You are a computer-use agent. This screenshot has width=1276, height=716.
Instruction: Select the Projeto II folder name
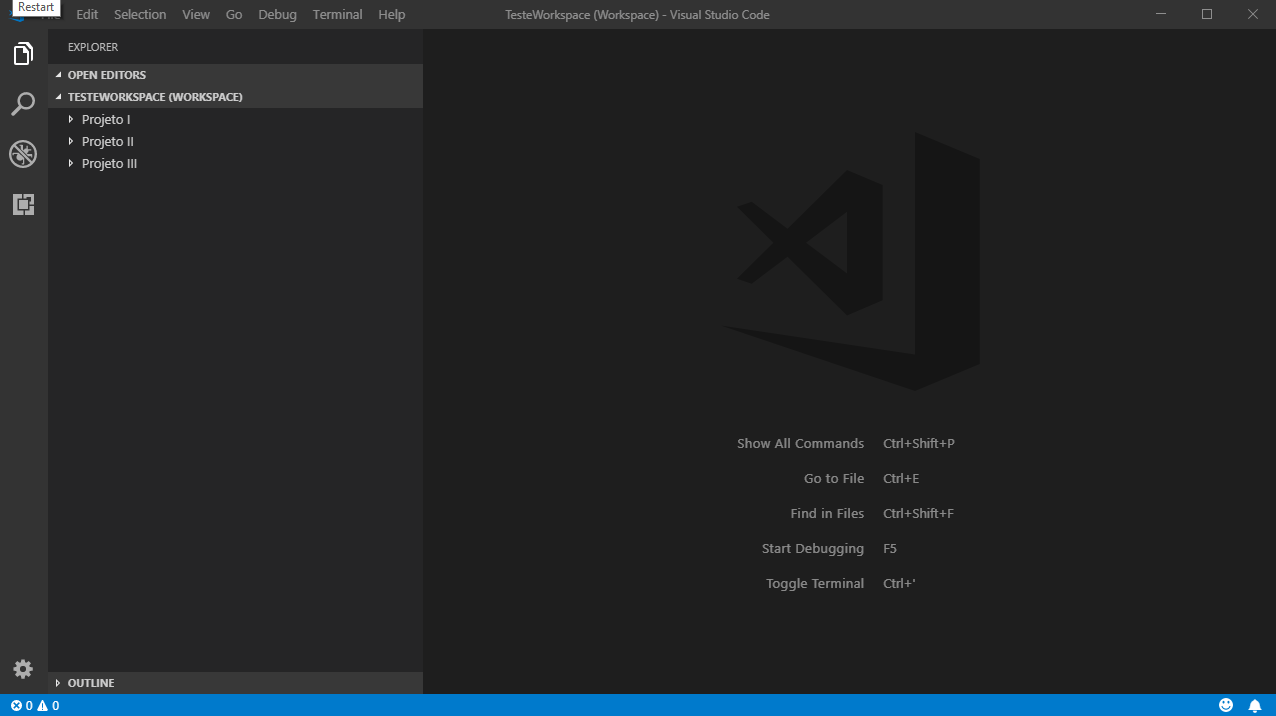[x=108, y=141]
